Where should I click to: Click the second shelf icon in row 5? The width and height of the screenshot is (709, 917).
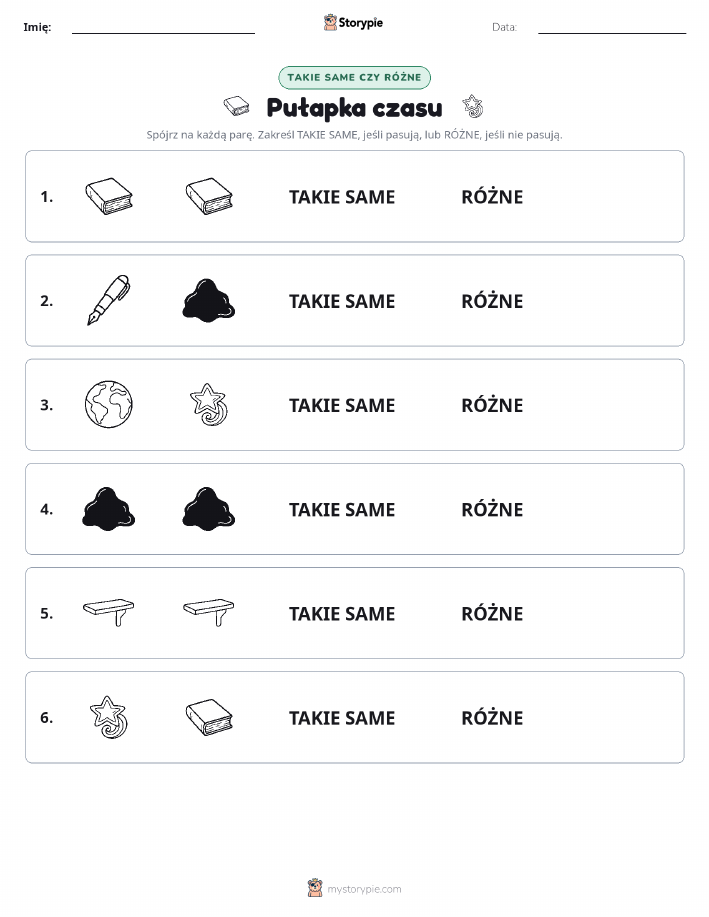click(x=209, y=612)
